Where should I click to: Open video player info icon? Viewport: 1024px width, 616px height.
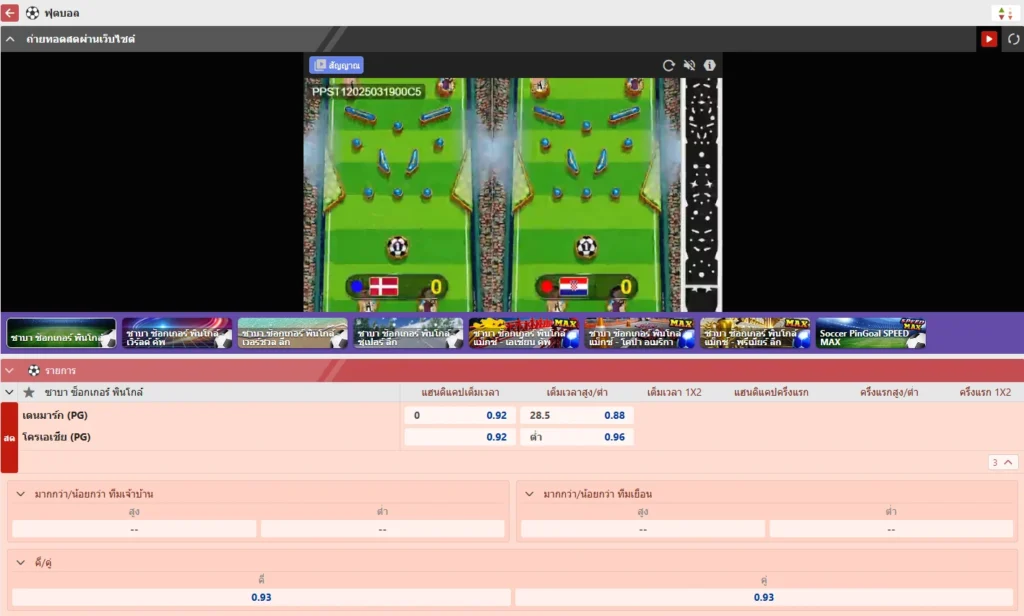pos(709,65)
